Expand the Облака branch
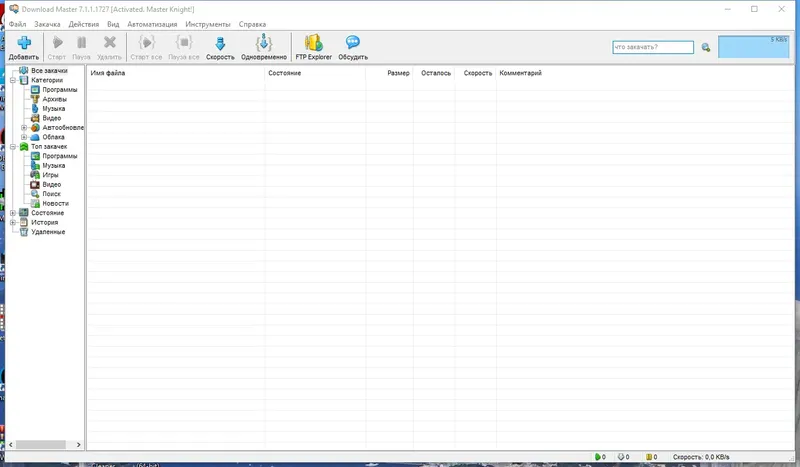The width and height of the screenshot is (800, 467). coord(24,137)
